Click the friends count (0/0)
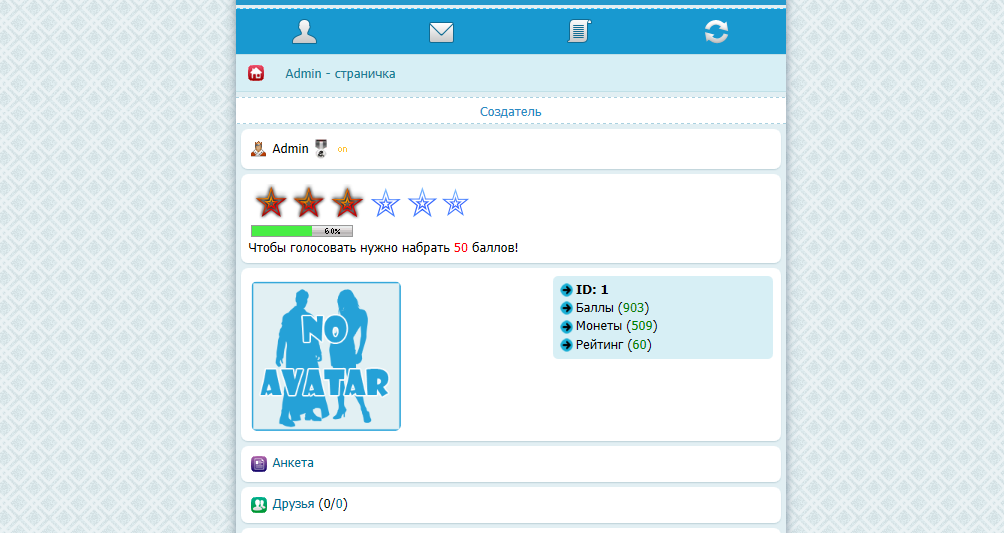Screen dimensions: 1004x533 [x=333, y=504]
